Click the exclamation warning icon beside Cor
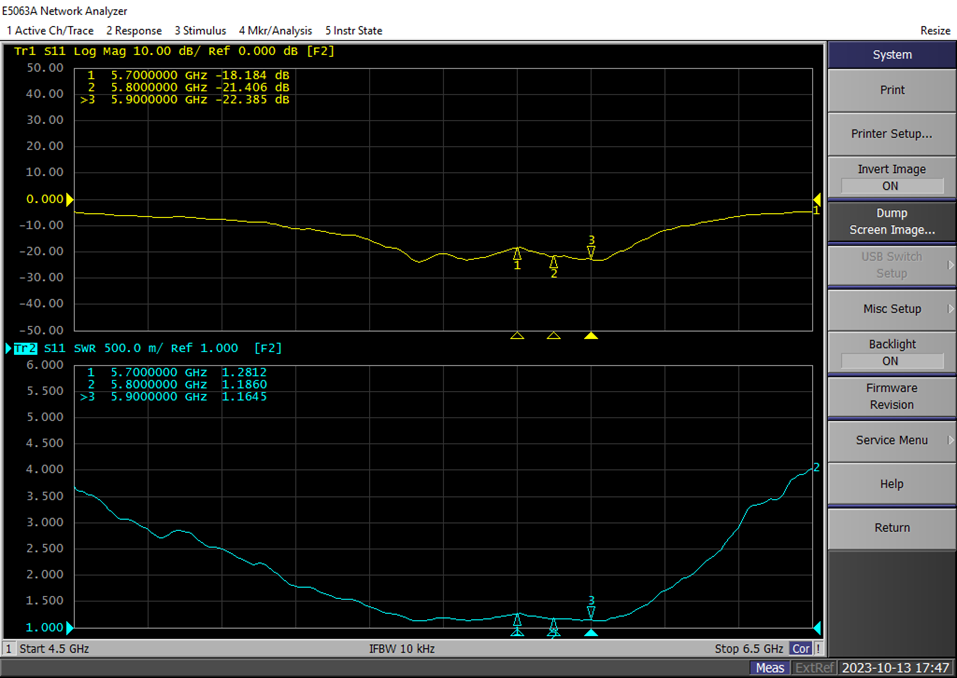The width and height of the screenshot is (957, 678). 817,648
